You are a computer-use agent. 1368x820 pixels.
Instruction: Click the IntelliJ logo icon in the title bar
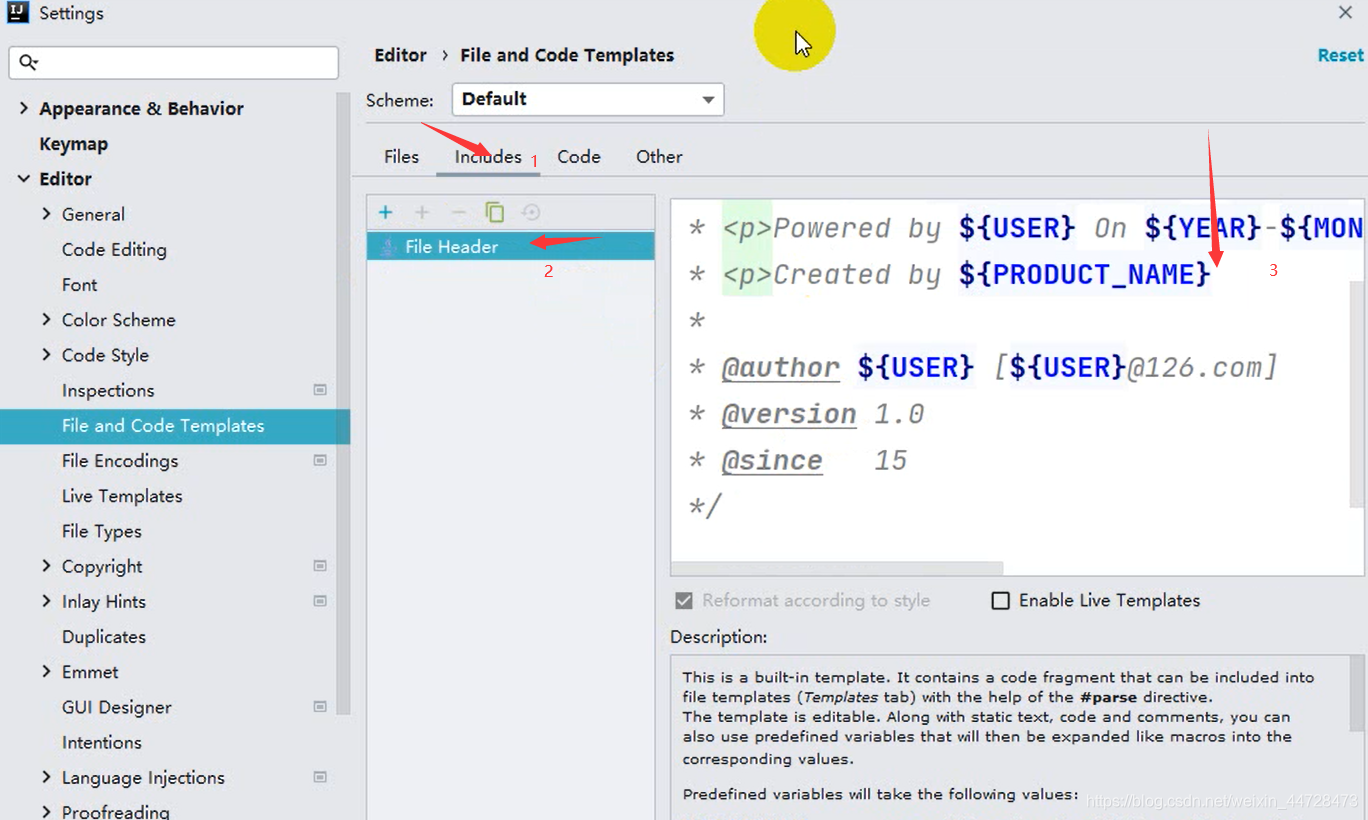point(17,14)
